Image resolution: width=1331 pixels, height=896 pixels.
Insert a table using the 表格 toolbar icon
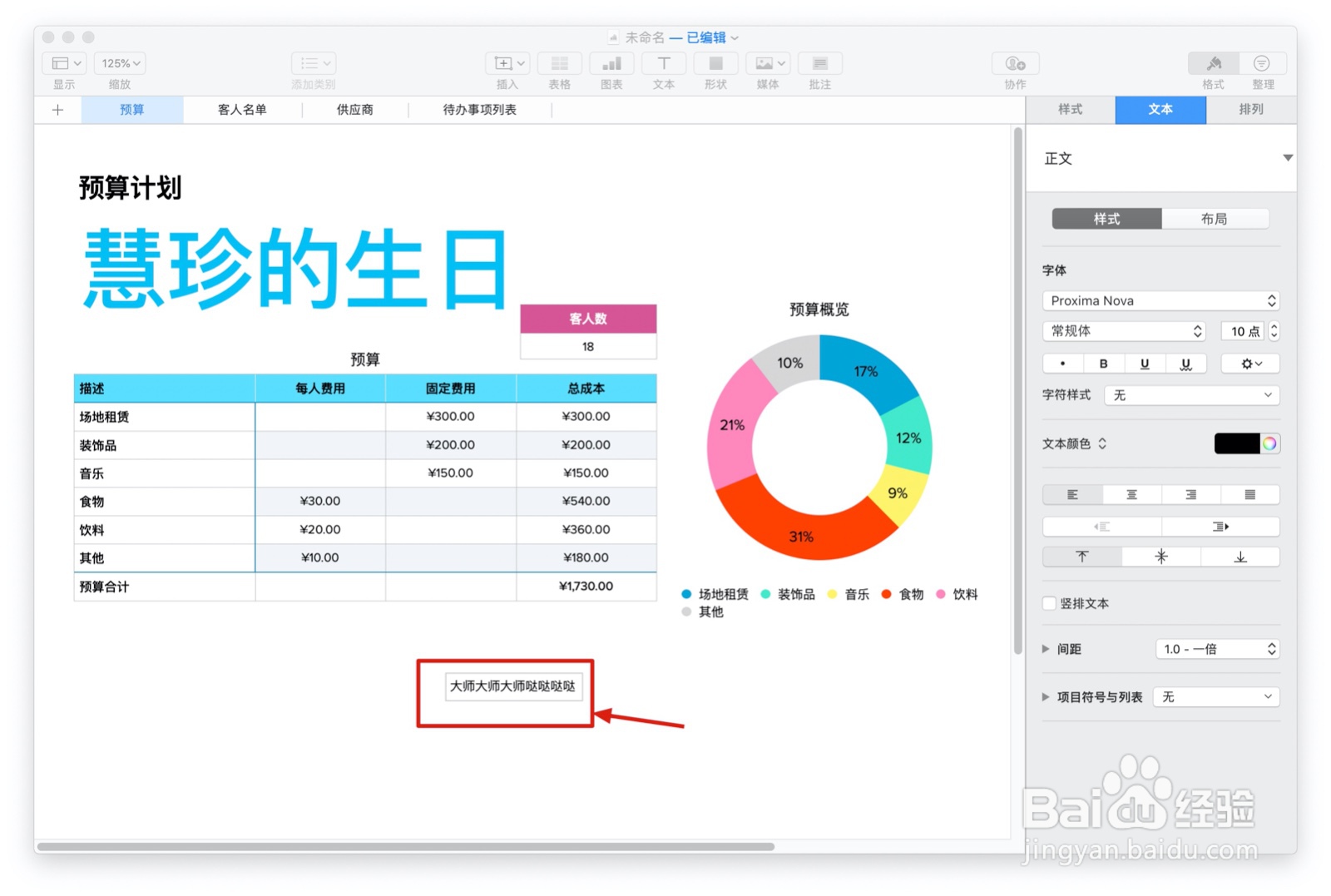tap(559, 63)
